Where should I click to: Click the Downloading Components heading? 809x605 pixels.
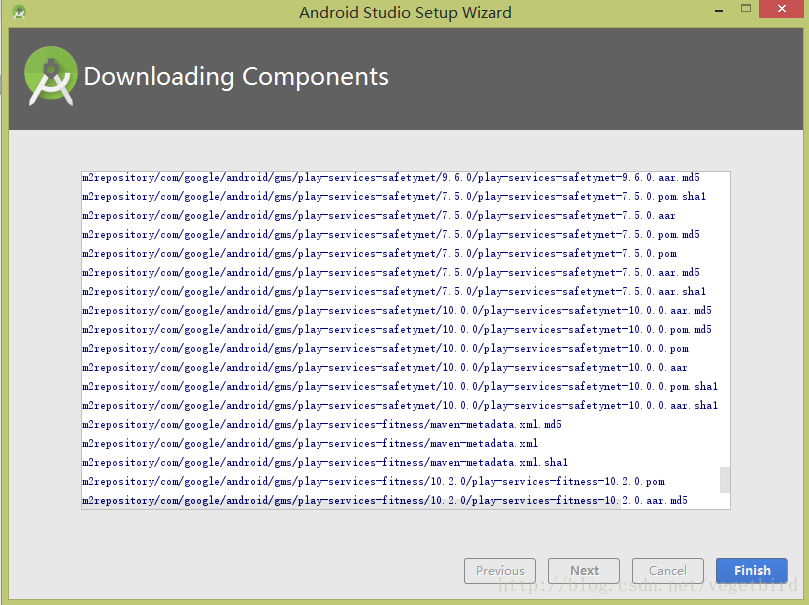click(236, 77)
